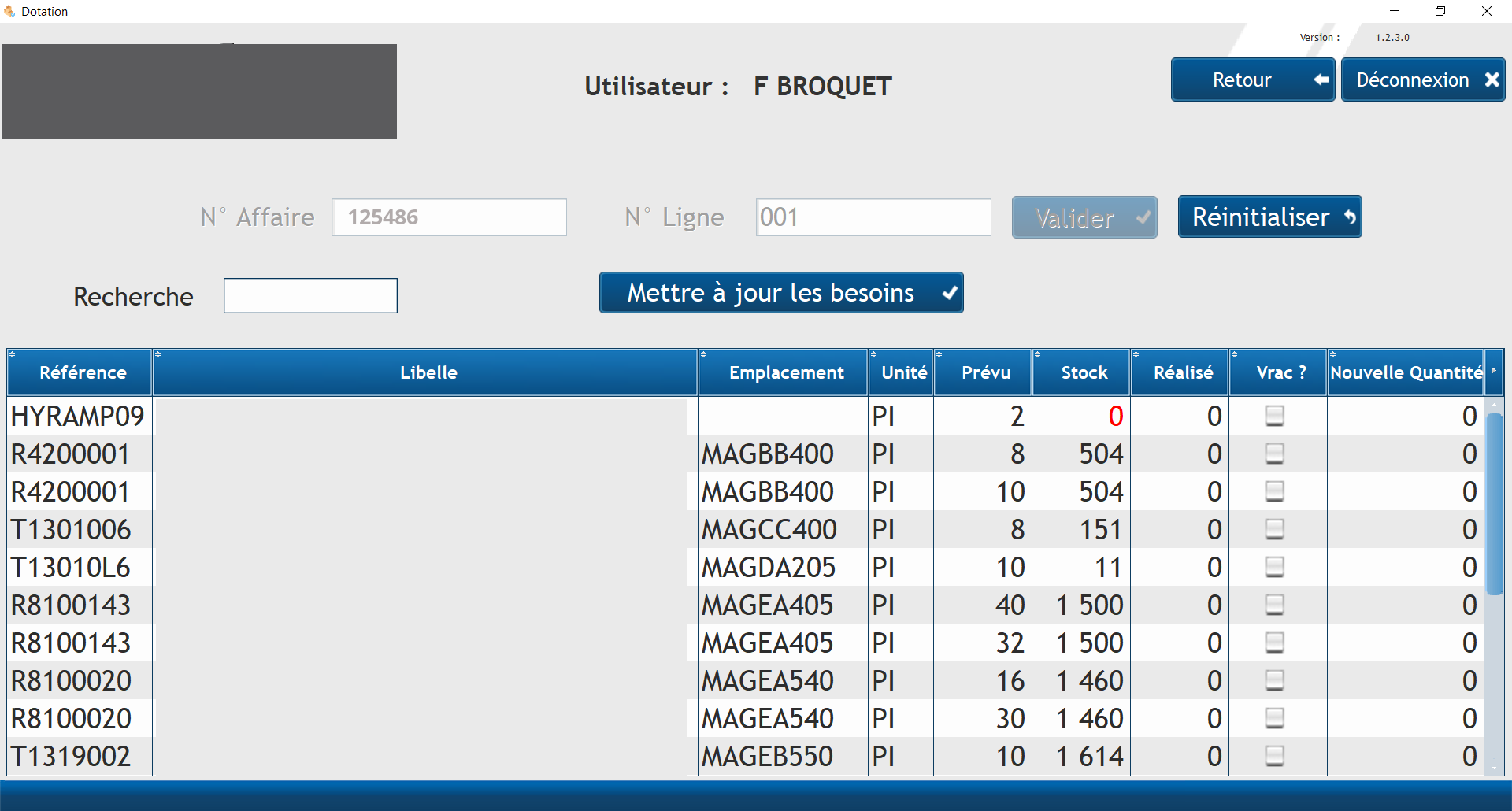Check Vrac on R8100143 row with Prévu 40
Screen dimensions: 1512x811
click(1275, 605)
